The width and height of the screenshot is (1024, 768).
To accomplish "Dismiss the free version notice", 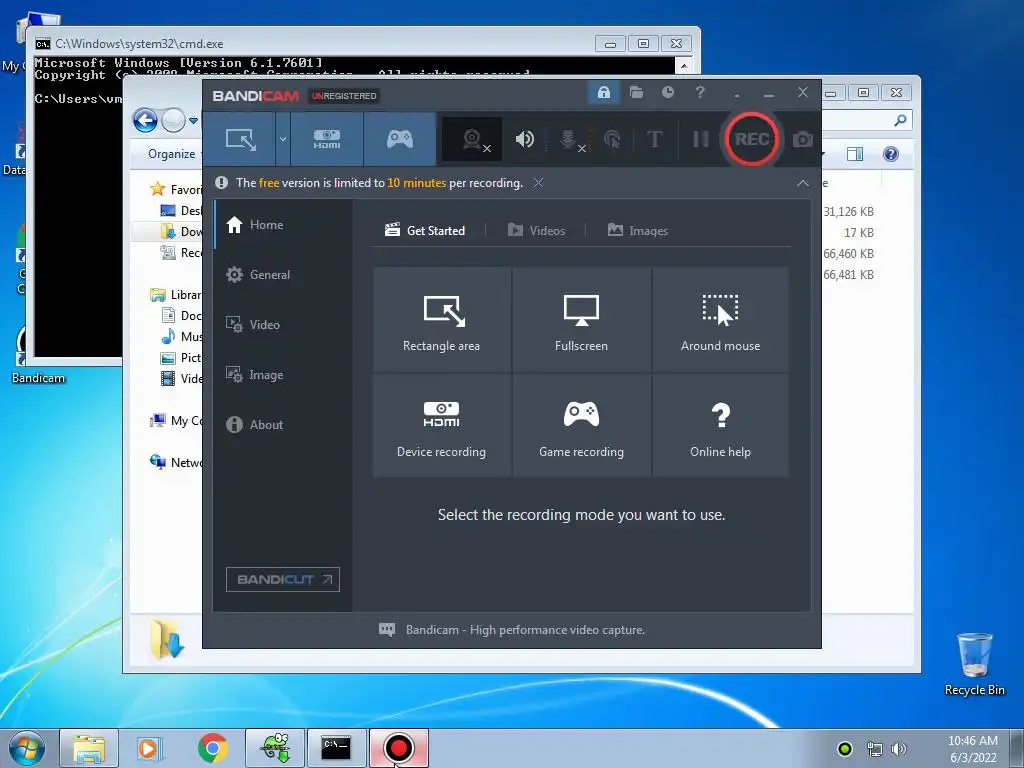I will click(538, 183).
